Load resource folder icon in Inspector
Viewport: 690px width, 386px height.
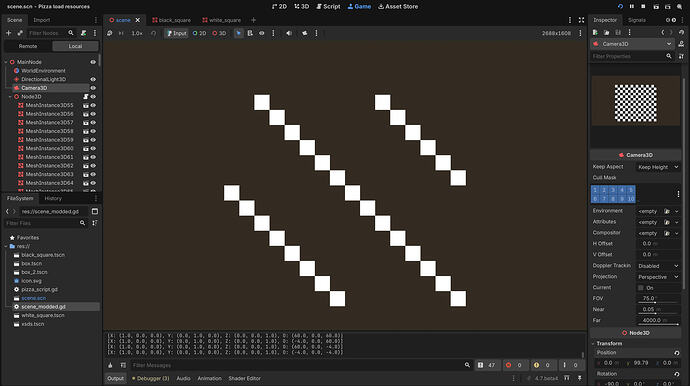606,32
